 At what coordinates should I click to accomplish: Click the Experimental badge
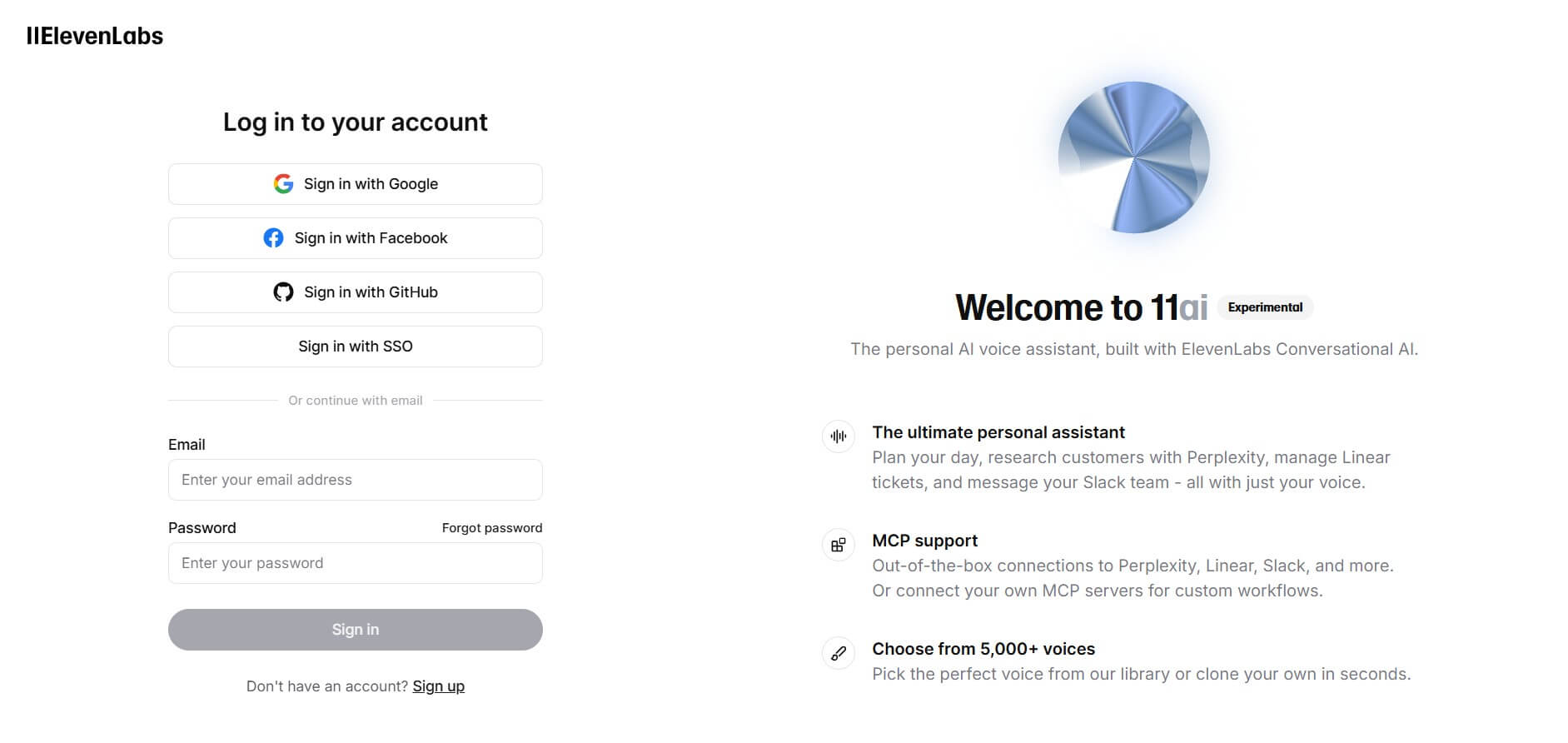coord(1265,307)
